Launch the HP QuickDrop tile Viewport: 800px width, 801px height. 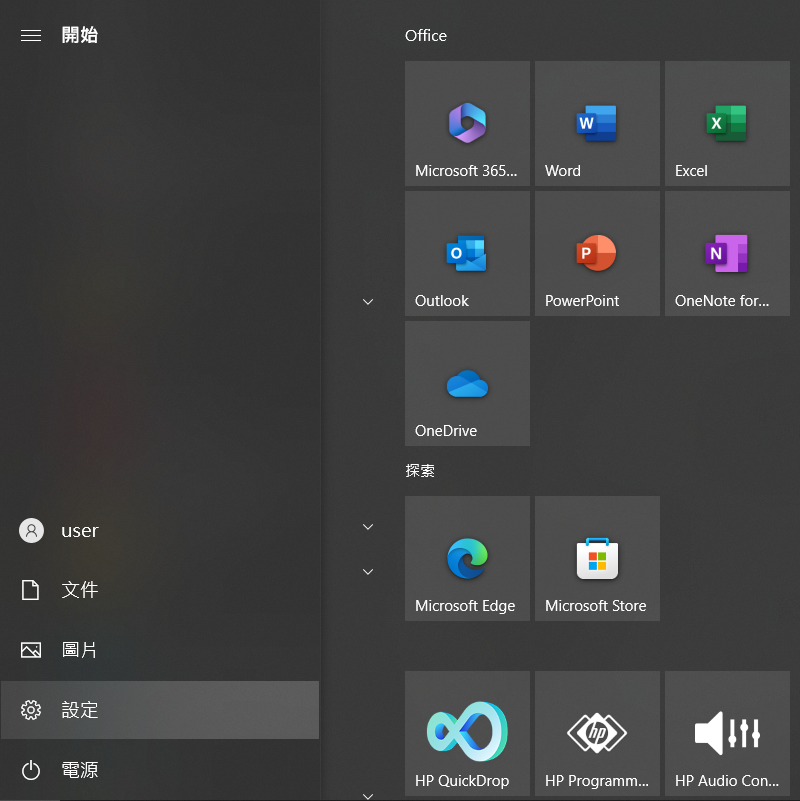467,733
